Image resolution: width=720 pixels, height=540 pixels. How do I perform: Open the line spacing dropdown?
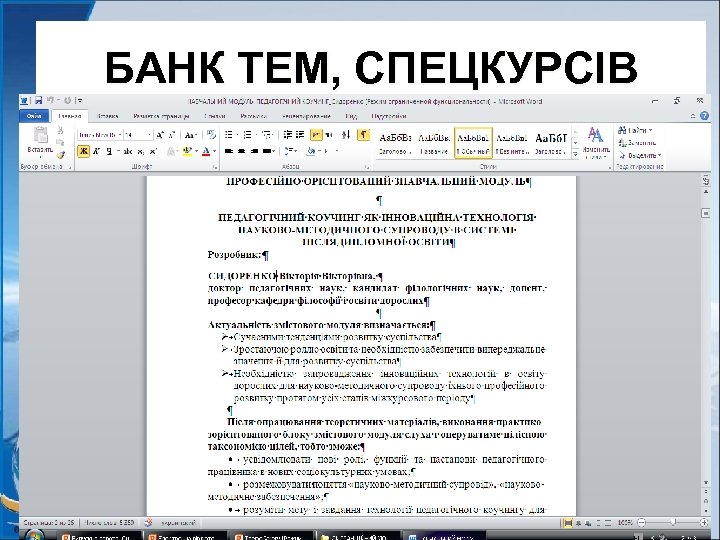(291, 151)
